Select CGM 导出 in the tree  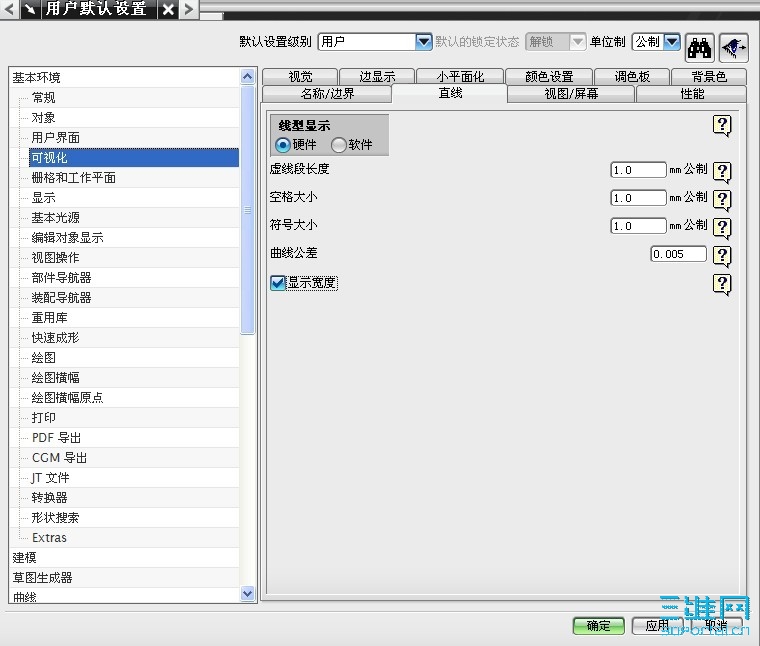pyautogui.click(x=59, y=457)
